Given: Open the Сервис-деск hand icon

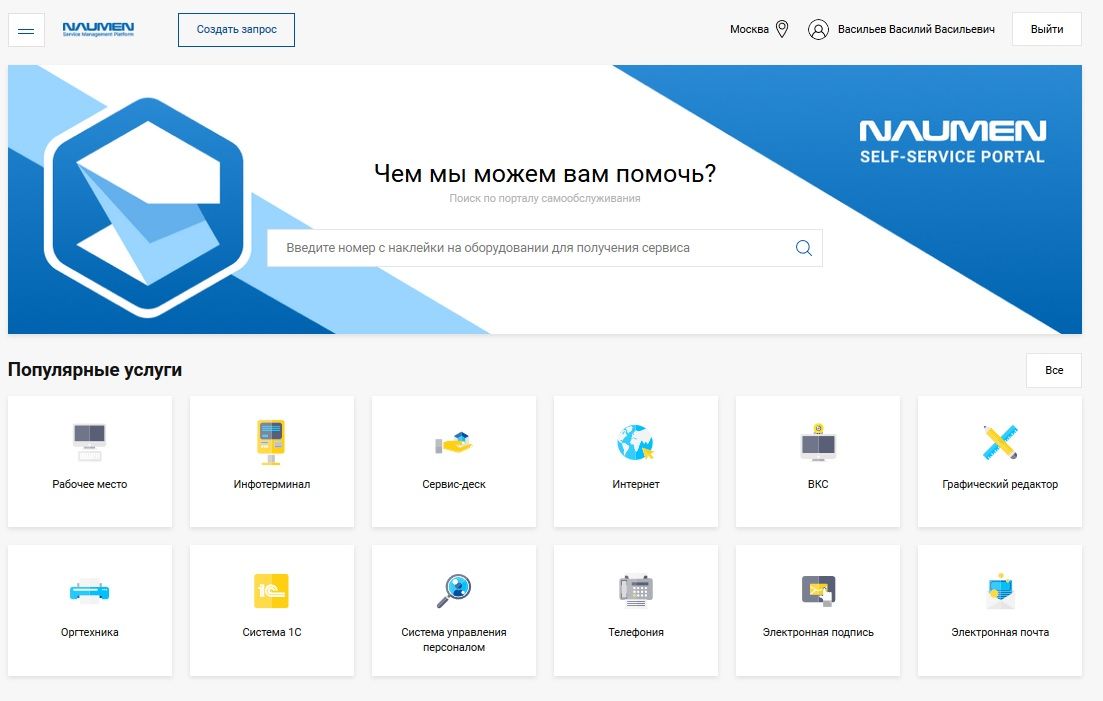Looking at the screenshot, I should 453,442.
